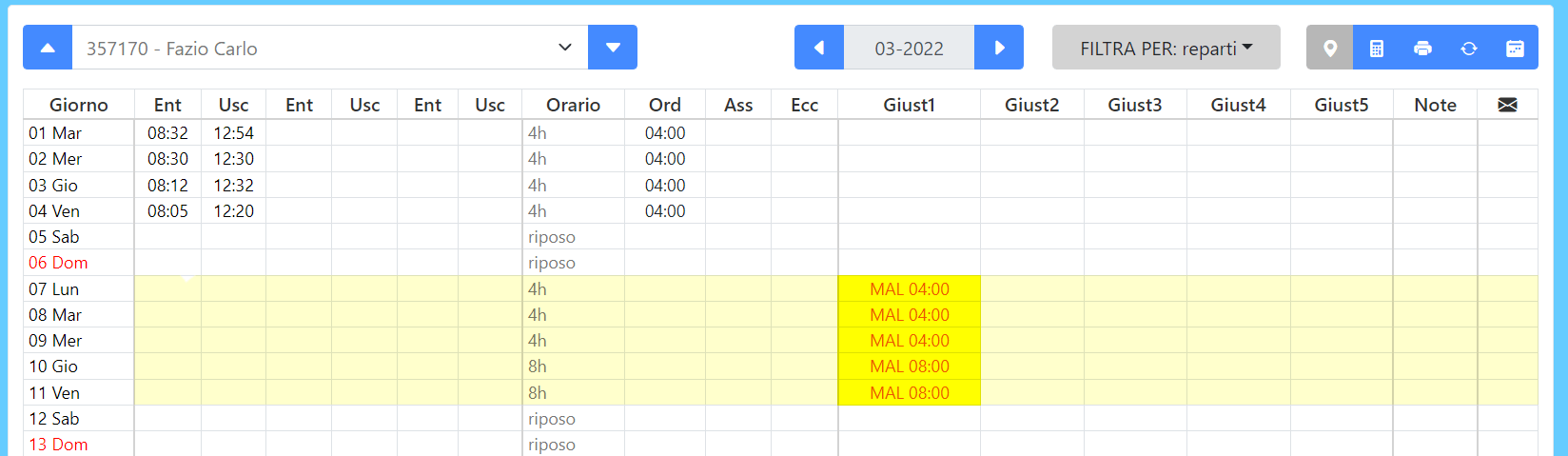Click the 01 Mar day row
Screen dimensions: 1568x456
(x=780, y=132)
